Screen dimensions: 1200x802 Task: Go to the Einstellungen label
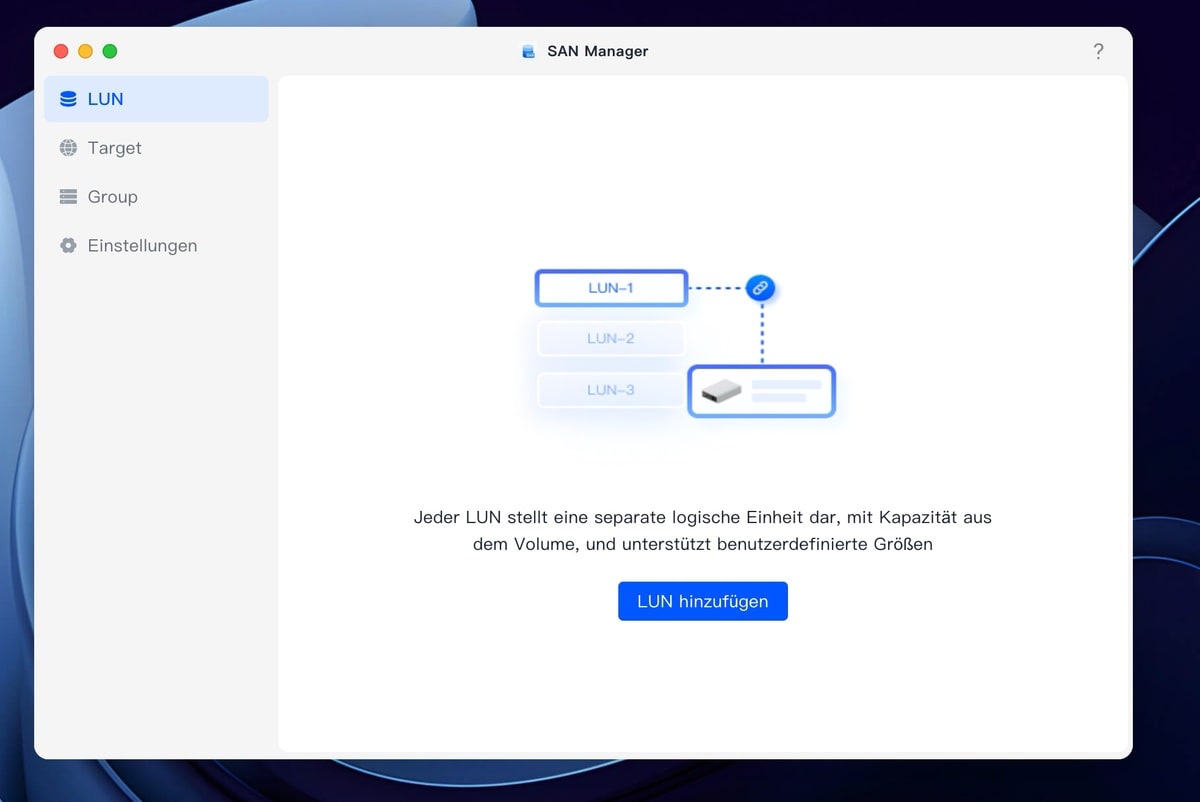(142, 246)
